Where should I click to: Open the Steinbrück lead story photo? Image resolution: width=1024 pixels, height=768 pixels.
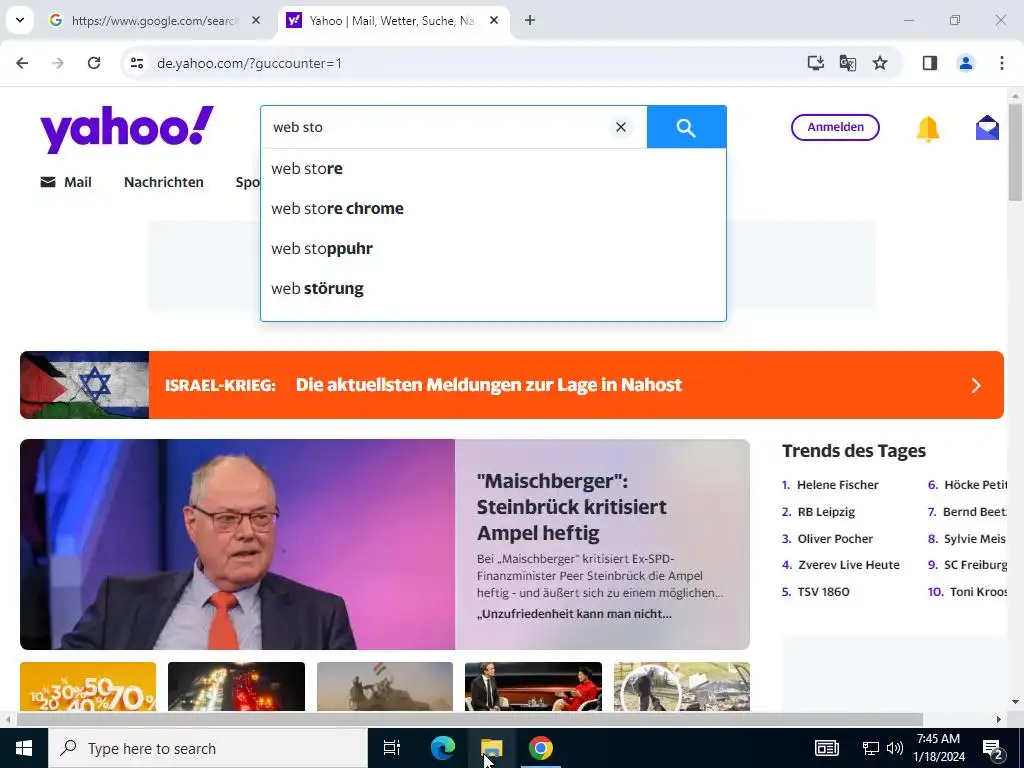coord(238,545)
